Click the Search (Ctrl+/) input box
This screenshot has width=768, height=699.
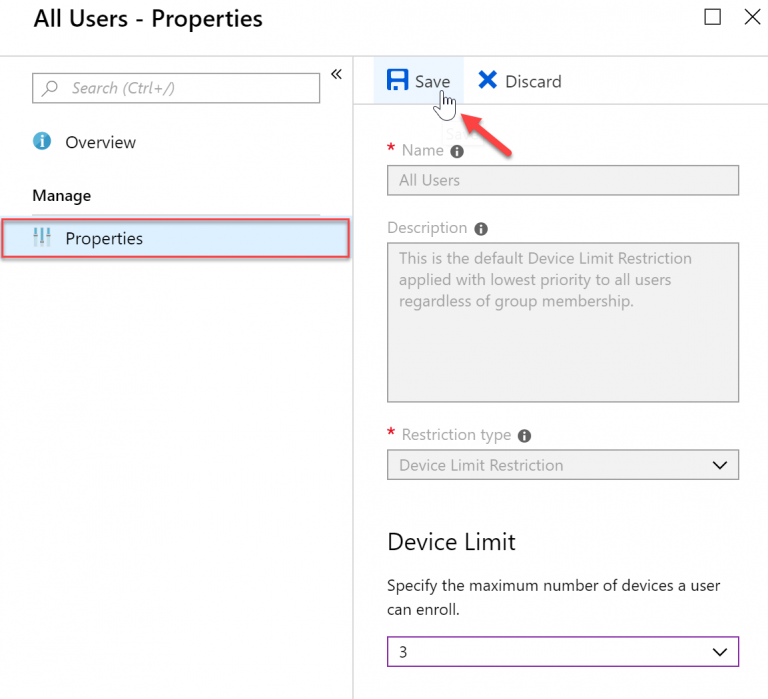coord(176,88)
